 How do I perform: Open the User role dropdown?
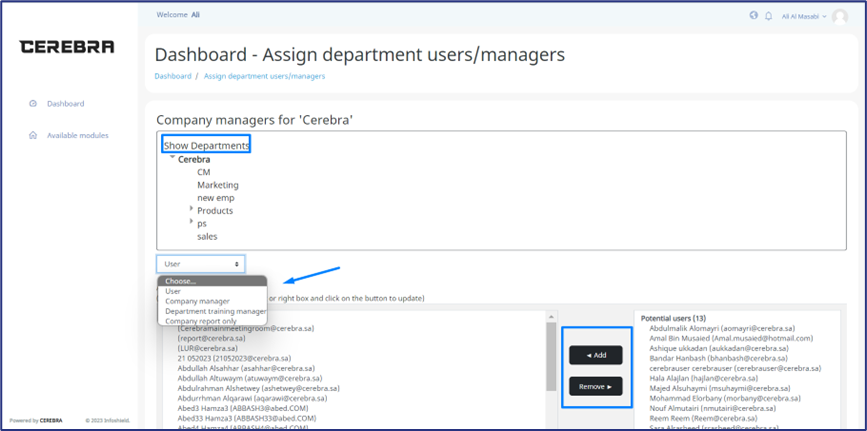coord(201,264)
